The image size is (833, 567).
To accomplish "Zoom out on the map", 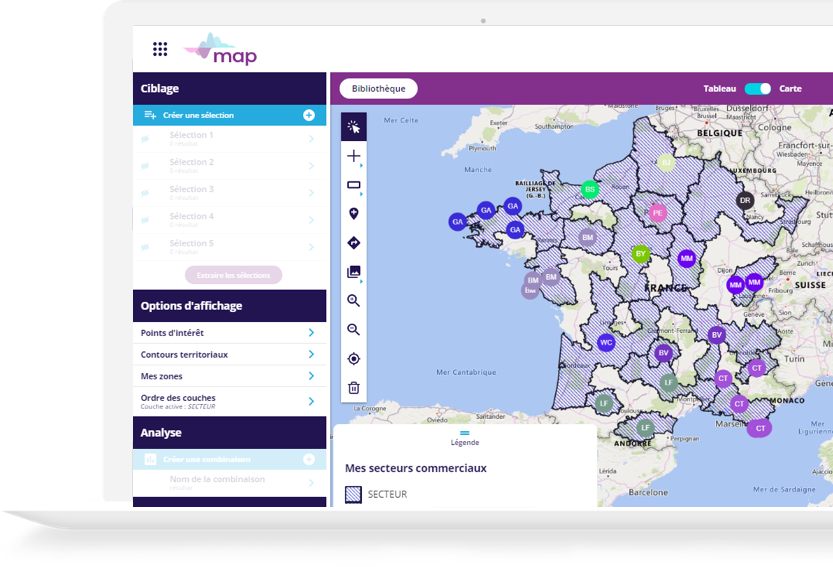I will [x=353, y=330].
